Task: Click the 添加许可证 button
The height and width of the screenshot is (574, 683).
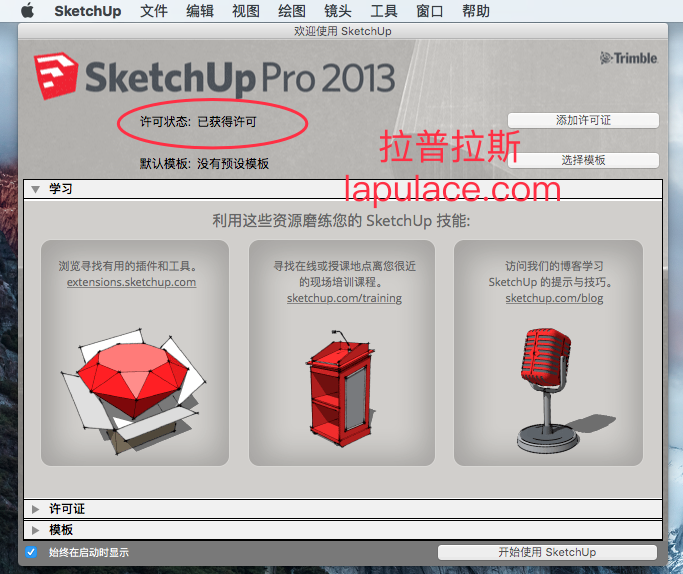Action: tap(583, 120)
